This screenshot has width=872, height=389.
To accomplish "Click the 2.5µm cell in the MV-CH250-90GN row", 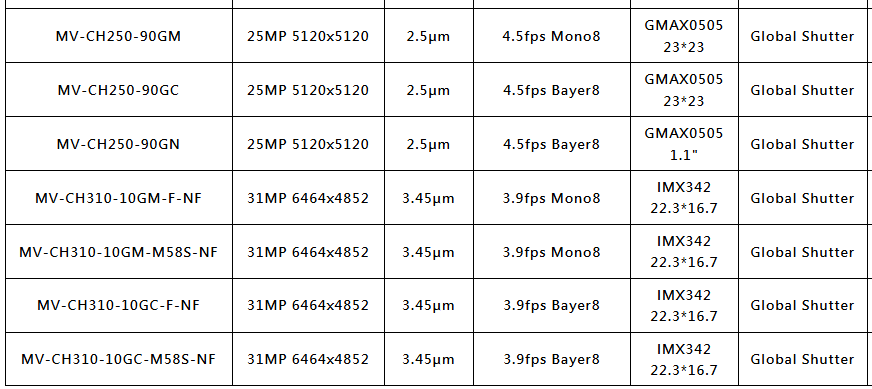I will tap(428, 144).
